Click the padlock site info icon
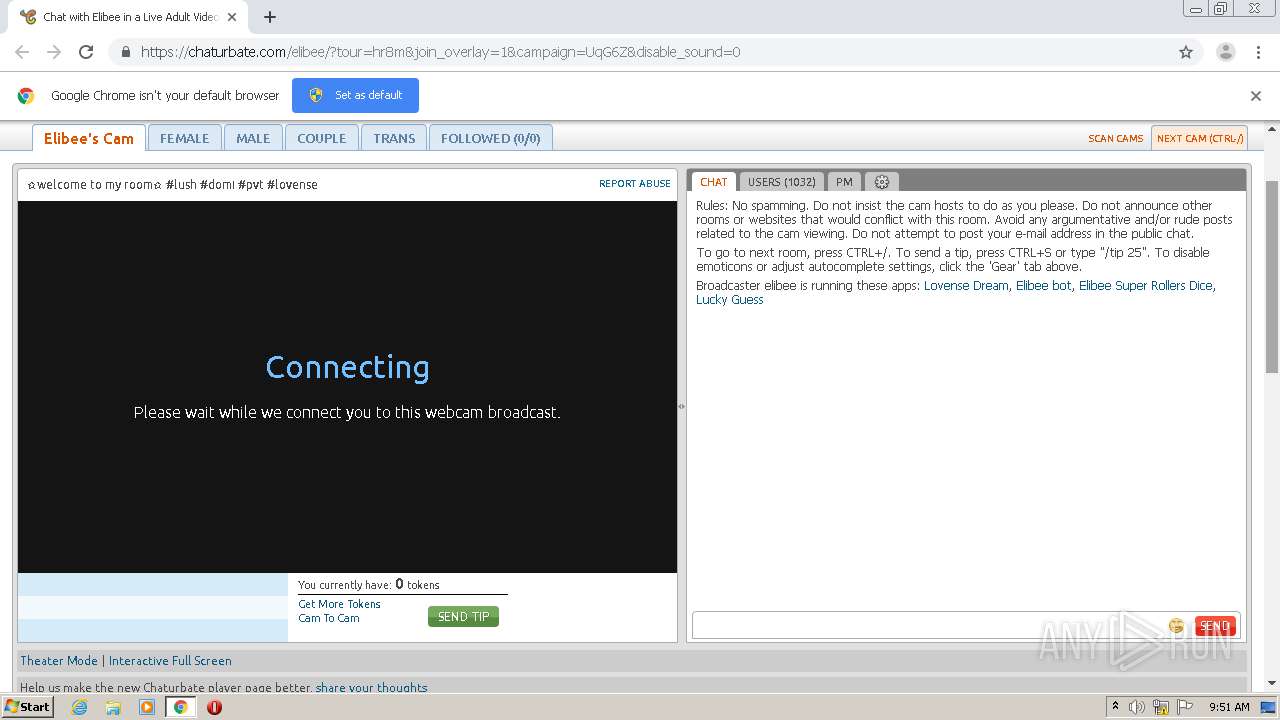1280x720 pixels. [x=125, y=52]
